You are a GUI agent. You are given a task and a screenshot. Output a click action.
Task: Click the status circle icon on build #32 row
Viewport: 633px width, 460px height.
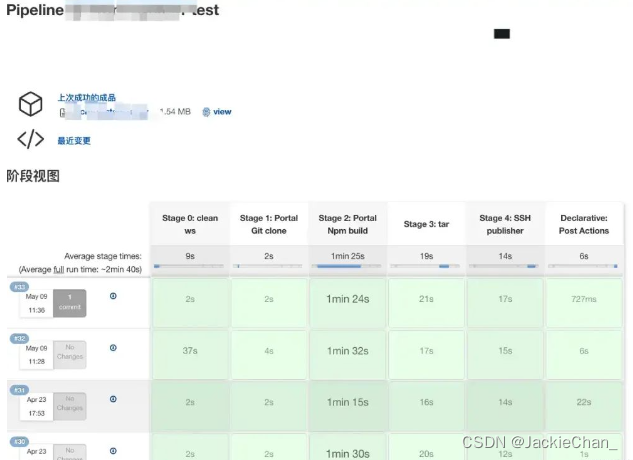(113, 348)
